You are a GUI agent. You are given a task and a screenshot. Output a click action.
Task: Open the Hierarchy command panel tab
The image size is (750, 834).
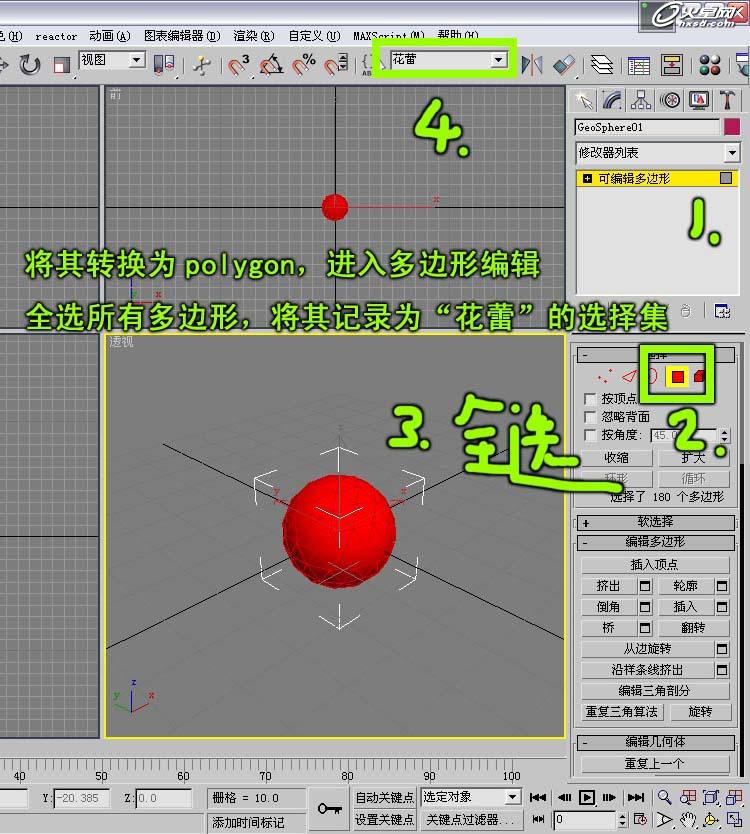point(641,100)
